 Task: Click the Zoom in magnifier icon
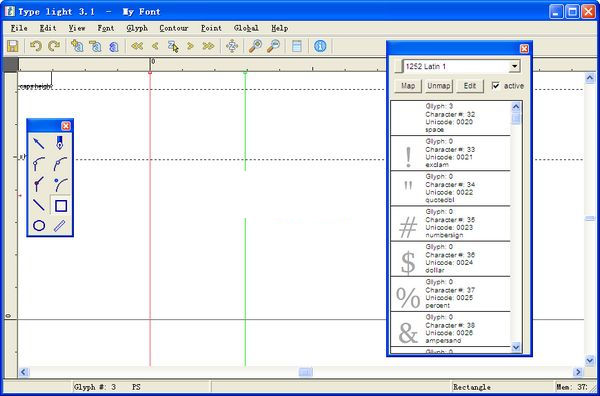coord(255,46)
